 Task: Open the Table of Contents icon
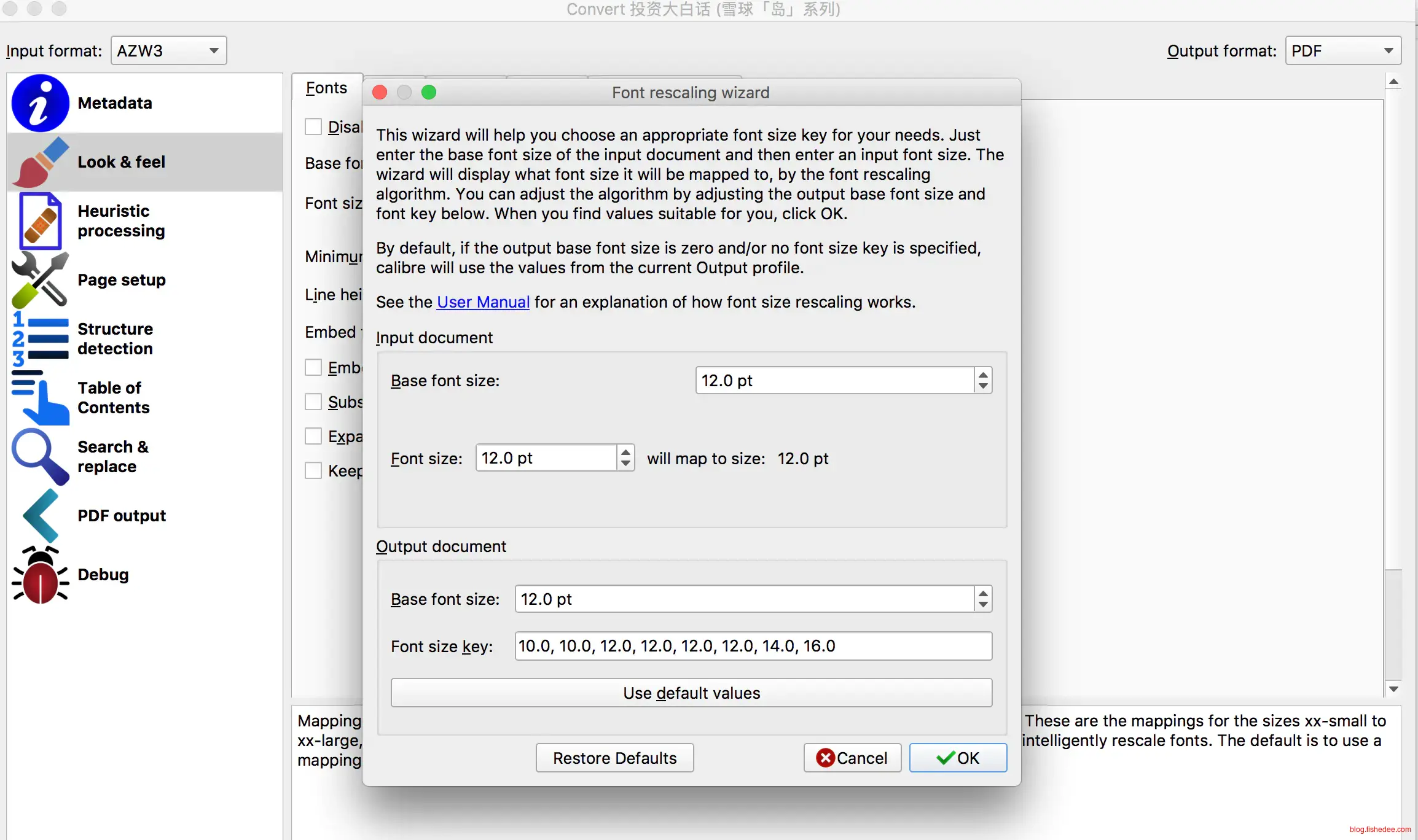tap(41, 398)
